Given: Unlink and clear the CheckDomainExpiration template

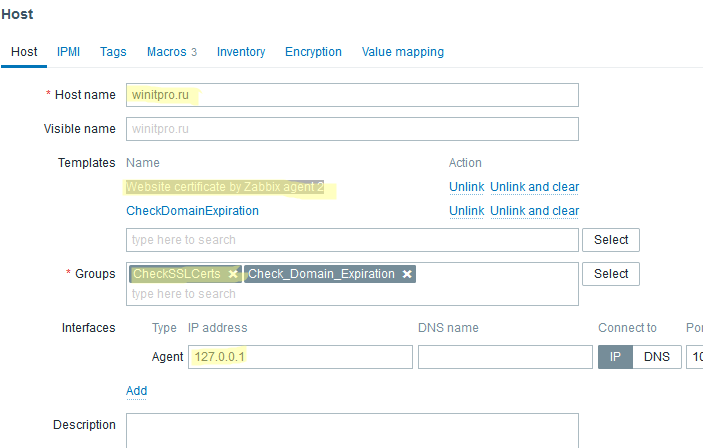Looking at the screenshot, I should tap(534, 211).
